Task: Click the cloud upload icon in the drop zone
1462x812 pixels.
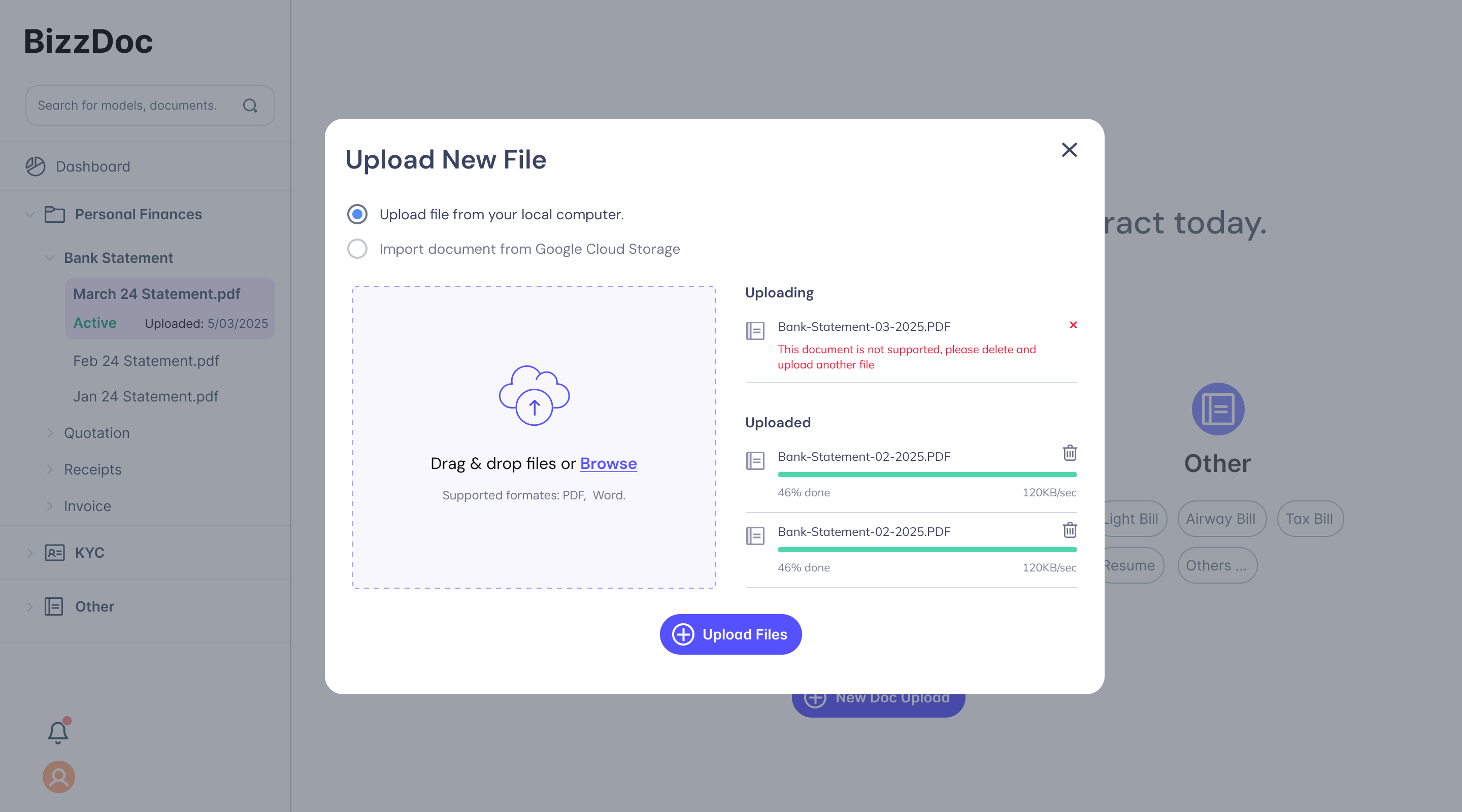Action: [x=534, y=395]
